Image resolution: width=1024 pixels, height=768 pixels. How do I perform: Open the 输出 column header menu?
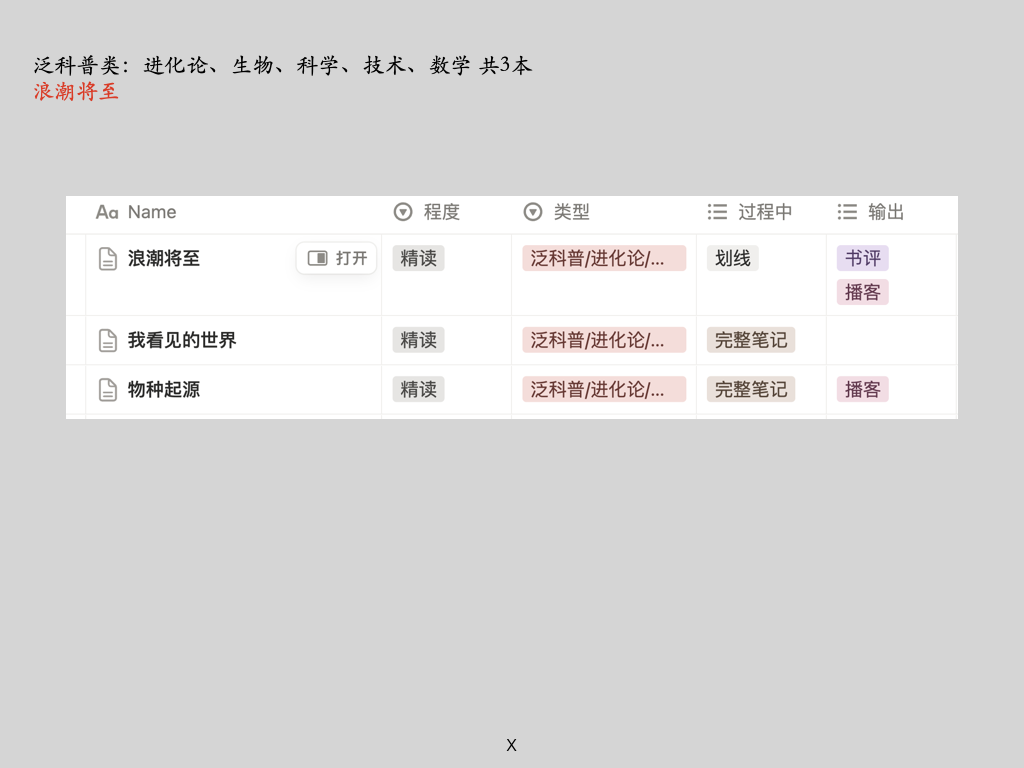tap(886, 212)
